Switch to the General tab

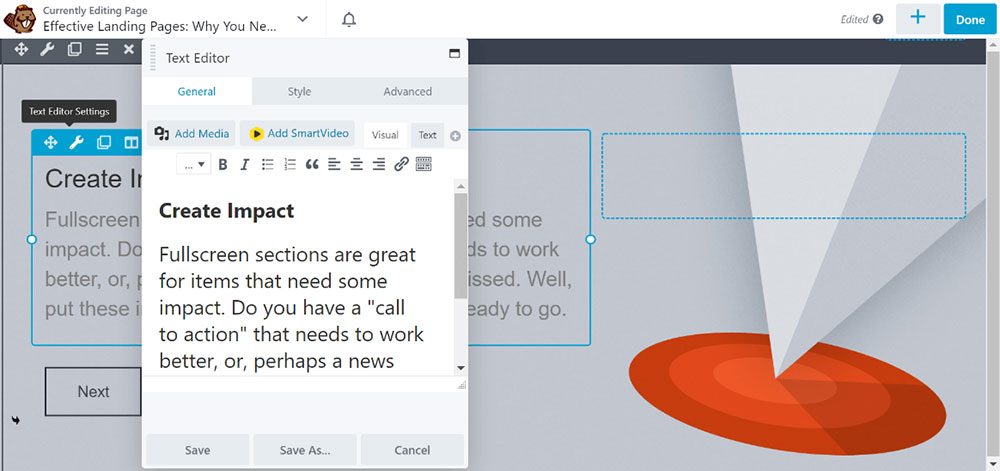click(197, 91)
